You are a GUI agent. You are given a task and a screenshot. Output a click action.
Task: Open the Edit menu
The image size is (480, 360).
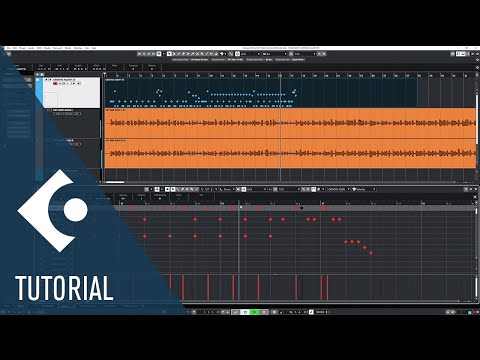(x=15, y=48)
